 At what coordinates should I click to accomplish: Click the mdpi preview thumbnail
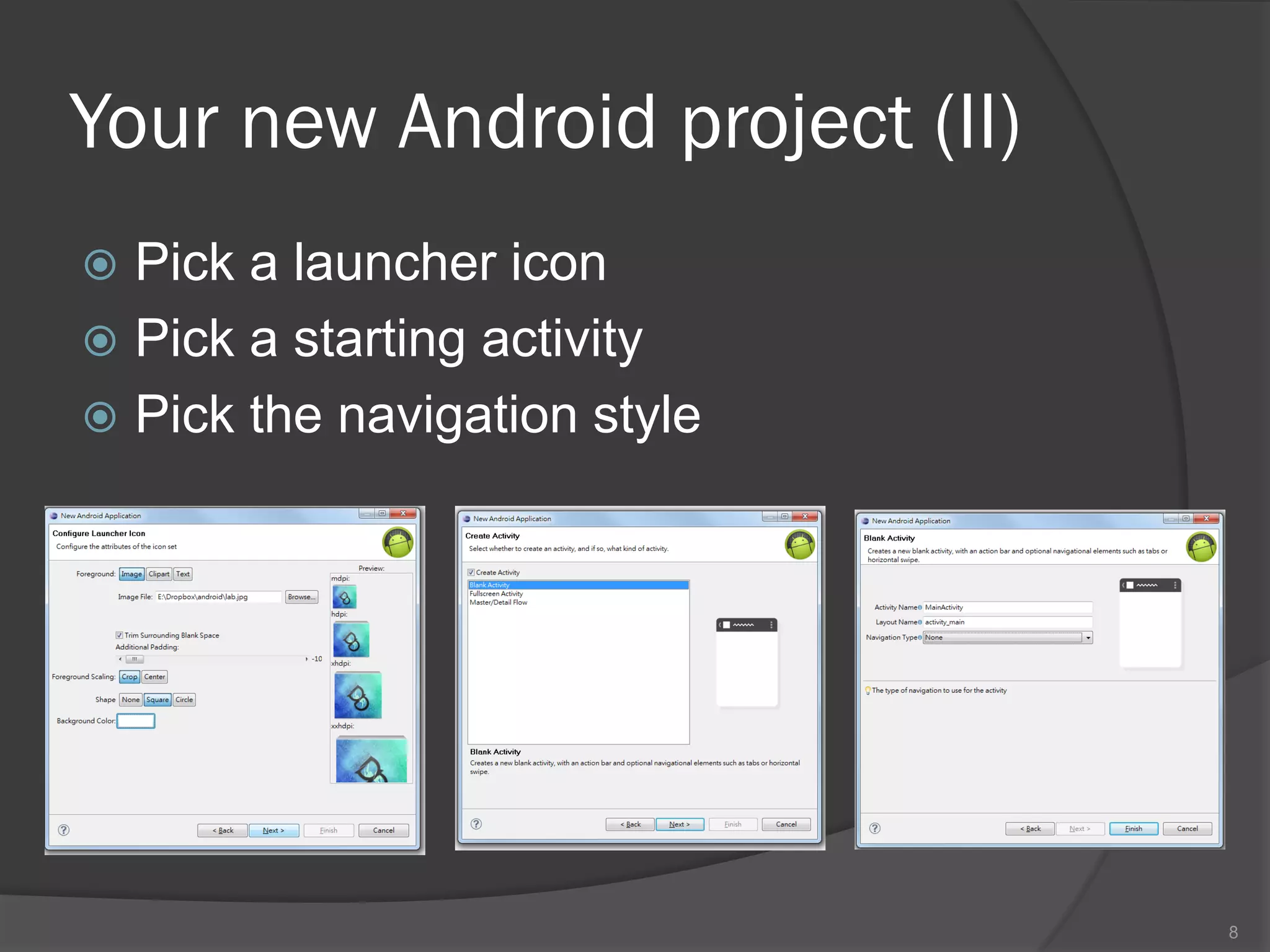(345, 597)
